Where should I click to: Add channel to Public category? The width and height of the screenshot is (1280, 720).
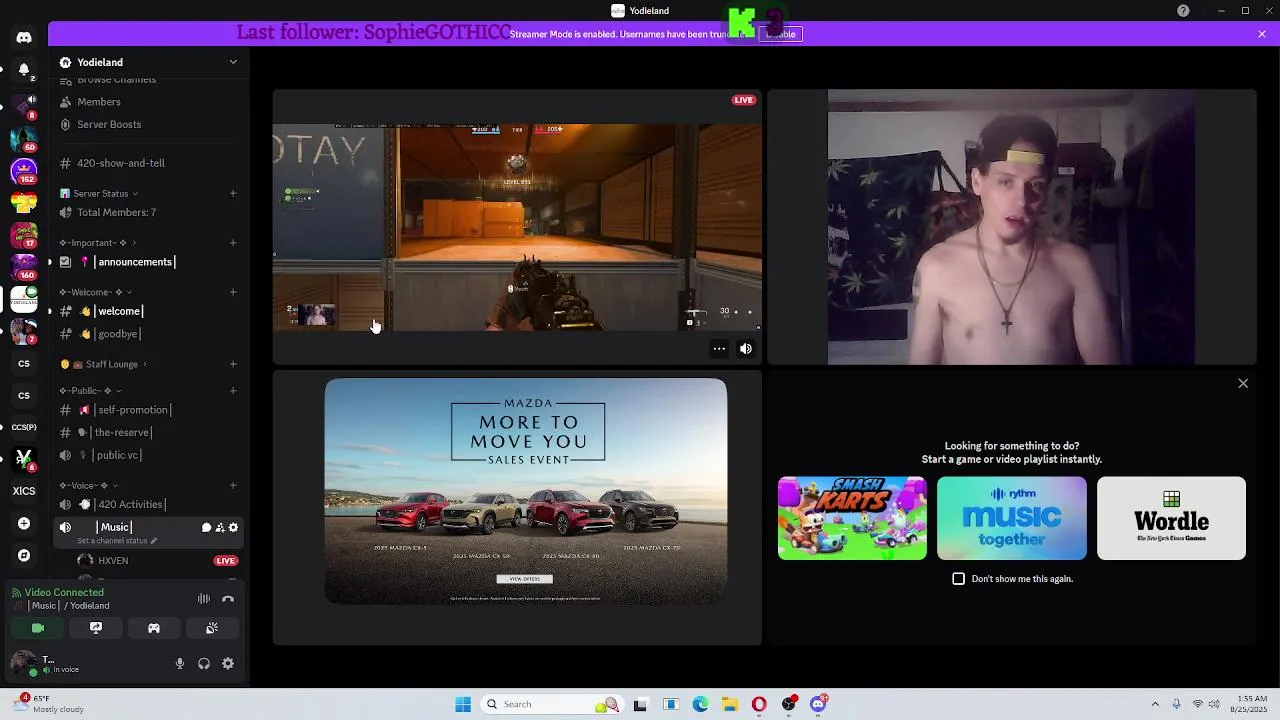click(x=233, y=391)
